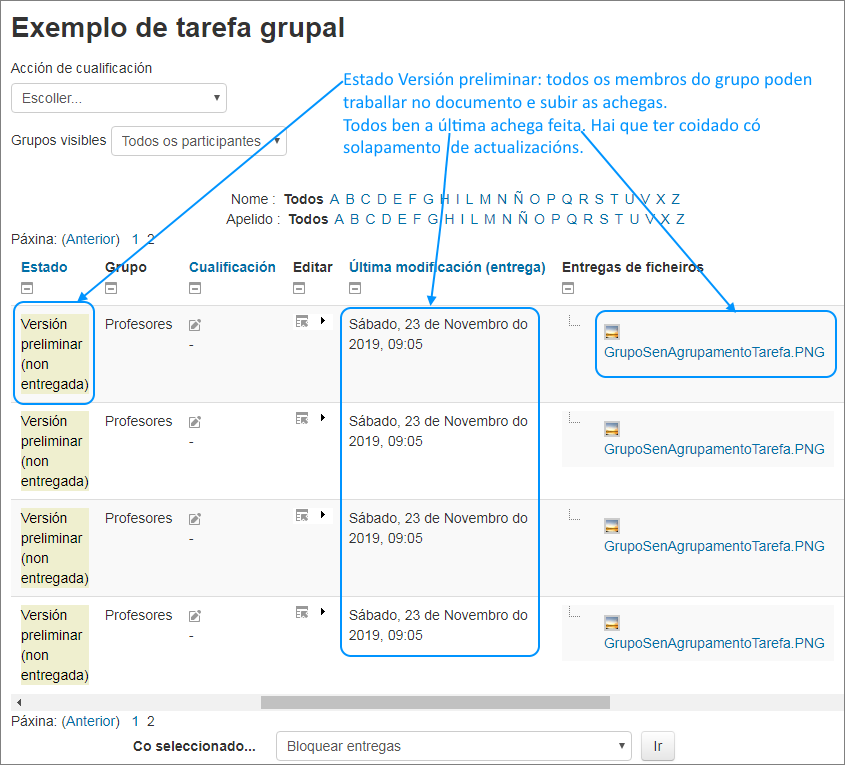
Task: Click the grading pencil icon in the fourth row
Action: click(x=194, y=615)
